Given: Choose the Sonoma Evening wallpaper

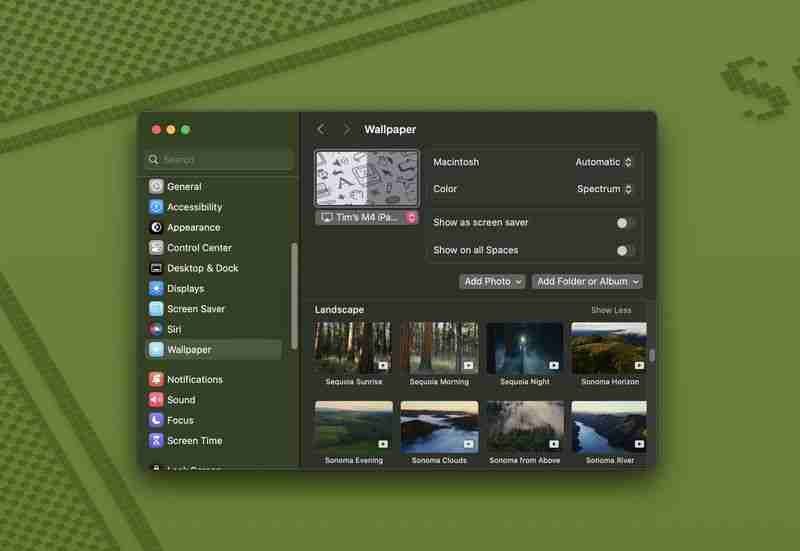Looking at the screenshot, I should 354,427.
